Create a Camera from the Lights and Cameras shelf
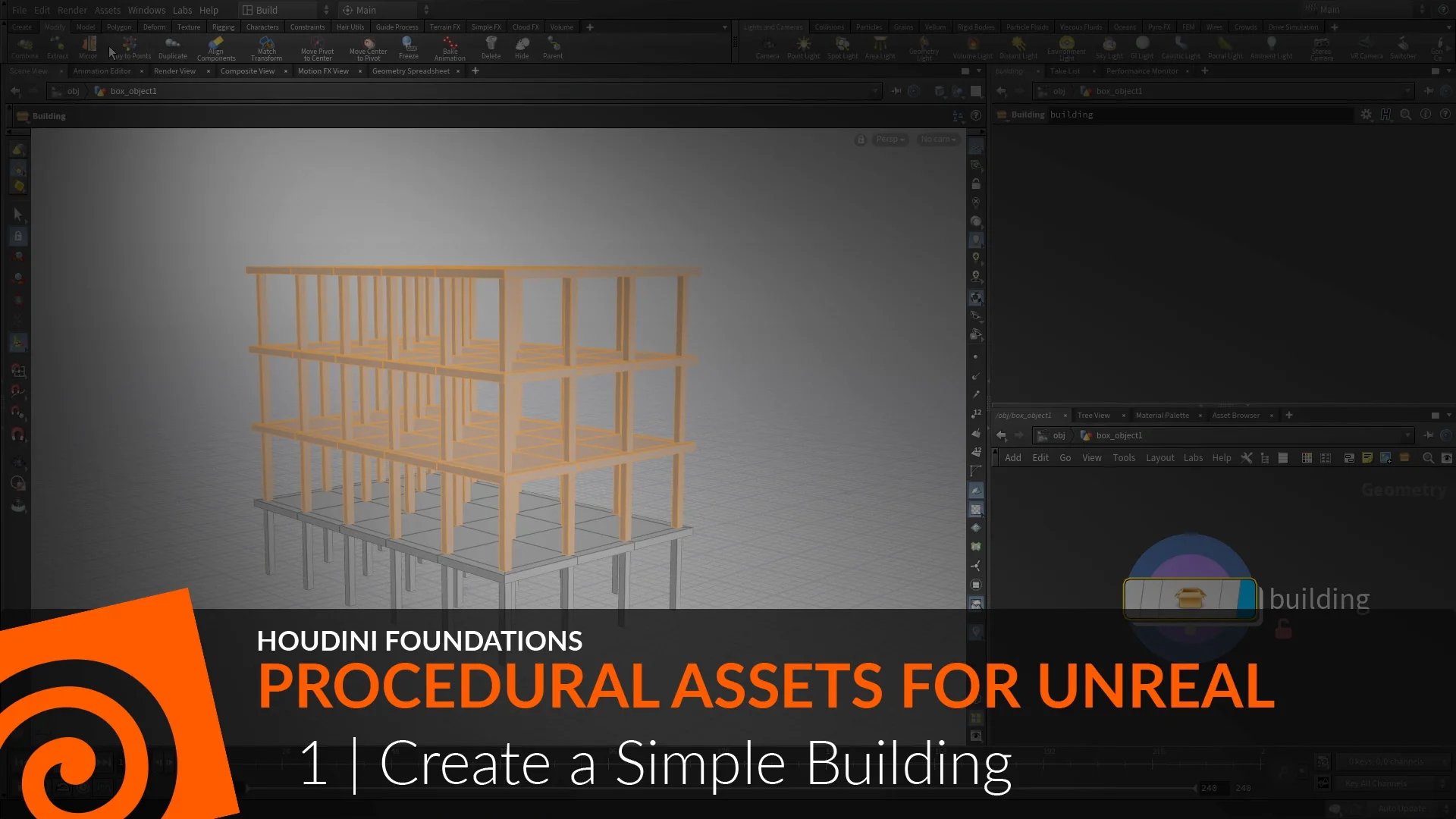1456x819 pixels. click(767, 48)
